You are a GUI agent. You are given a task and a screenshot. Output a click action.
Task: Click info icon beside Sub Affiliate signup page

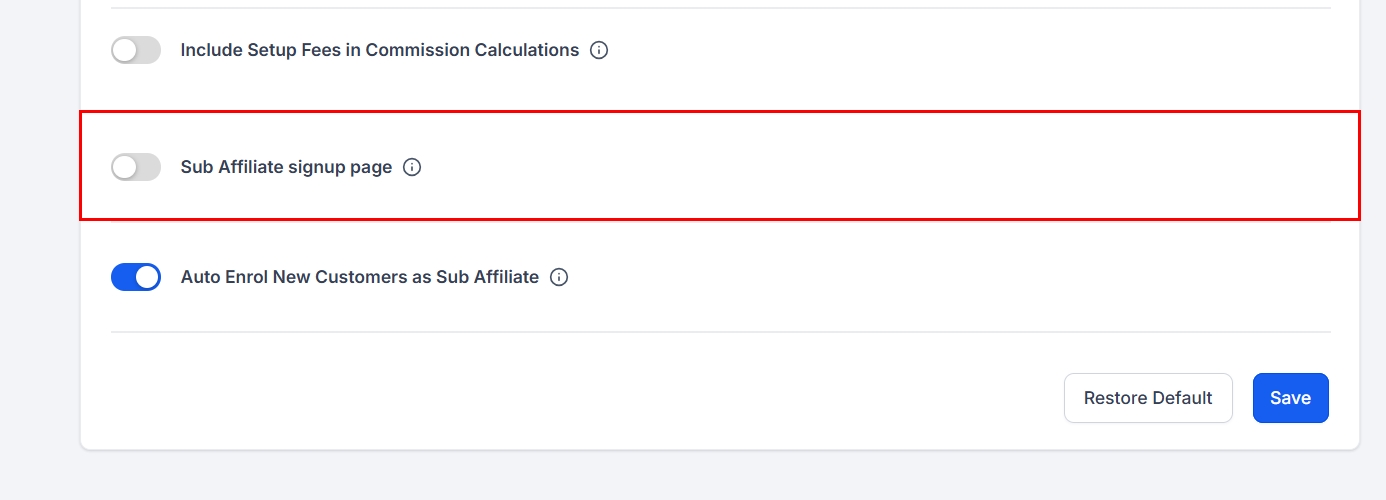[412, 167]
